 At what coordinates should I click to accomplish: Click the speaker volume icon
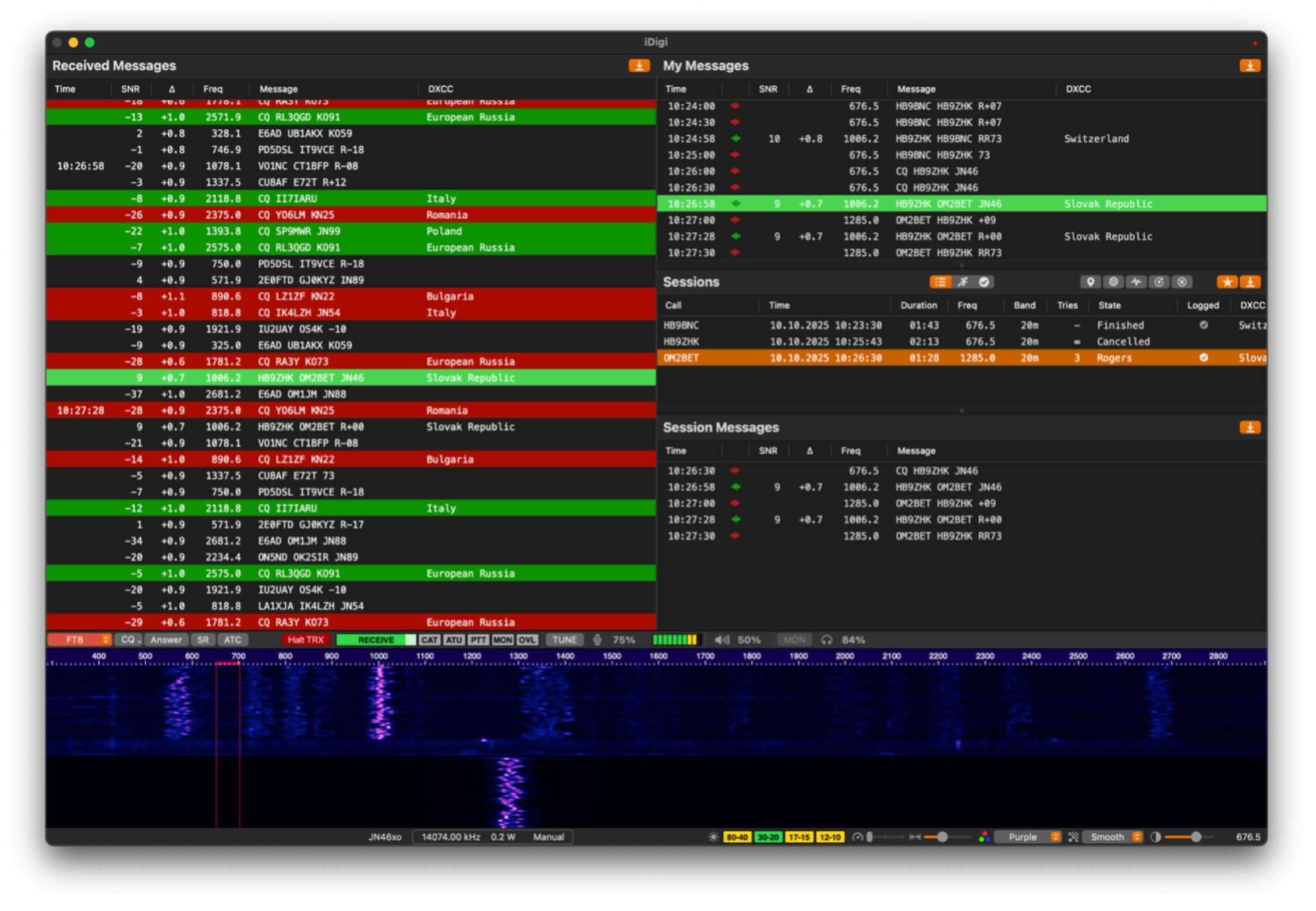click(x=722, y=640)
